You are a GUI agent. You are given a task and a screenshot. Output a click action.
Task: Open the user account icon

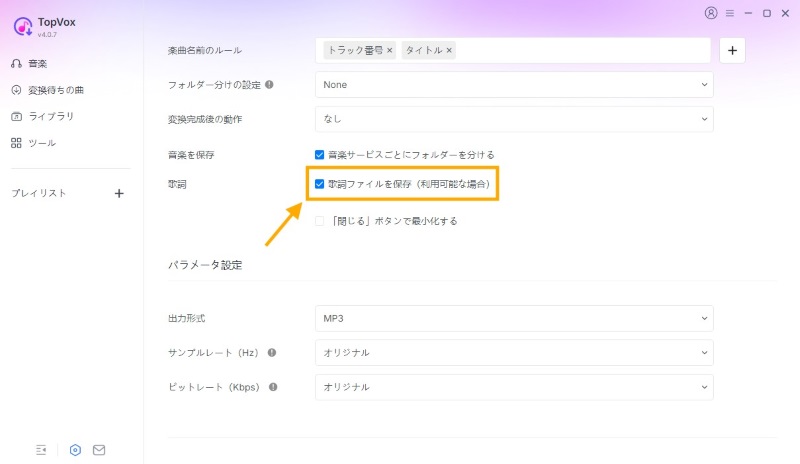point(711,13)
